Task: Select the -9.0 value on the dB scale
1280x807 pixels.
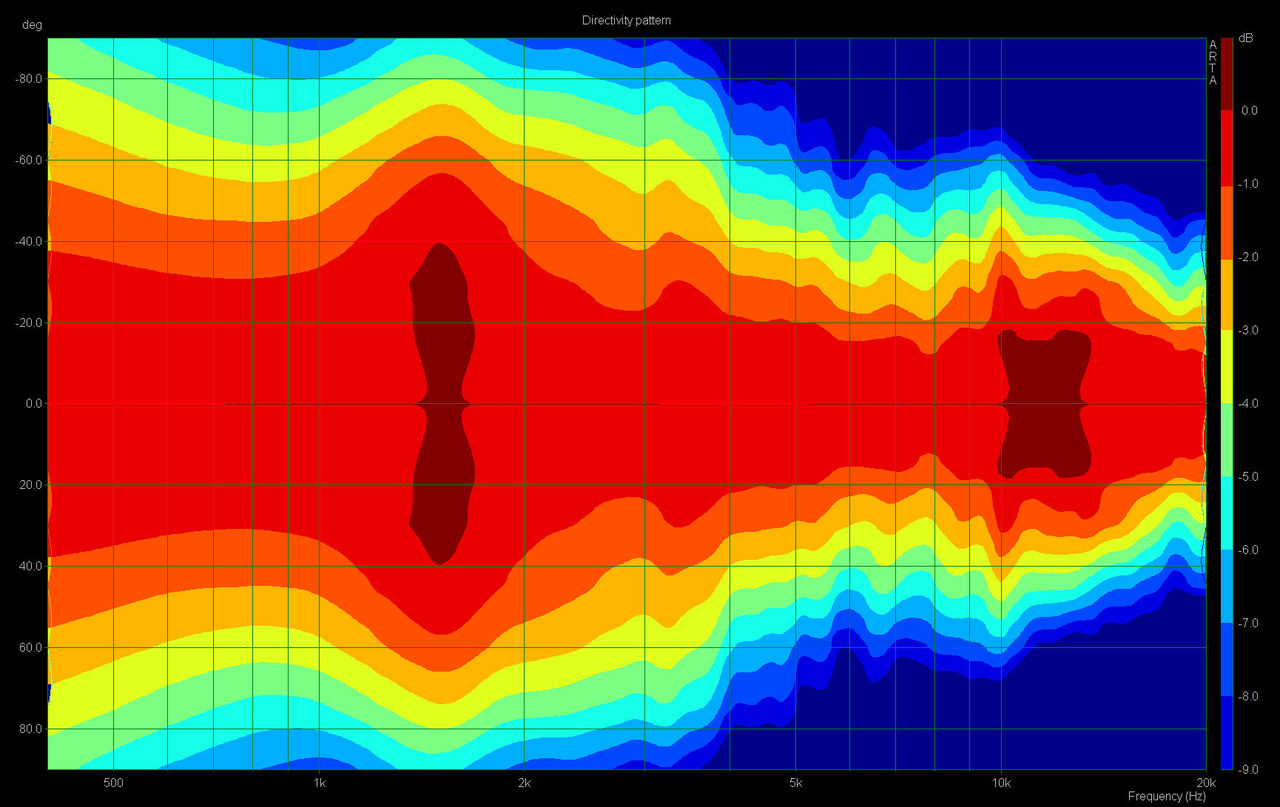Action: pos(1247,769)
